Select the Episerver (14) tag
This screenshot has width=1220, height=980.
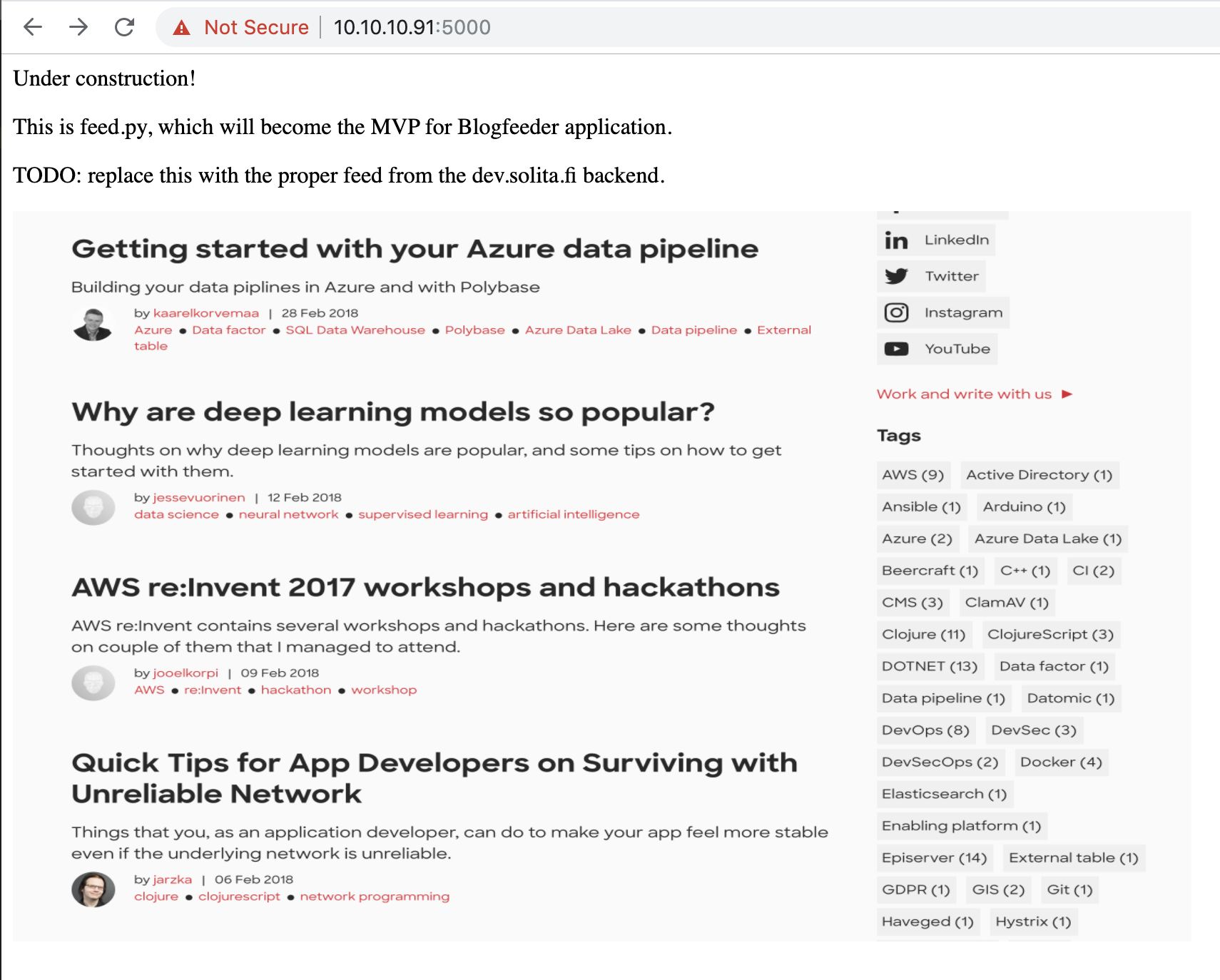(x=934, y=858)
